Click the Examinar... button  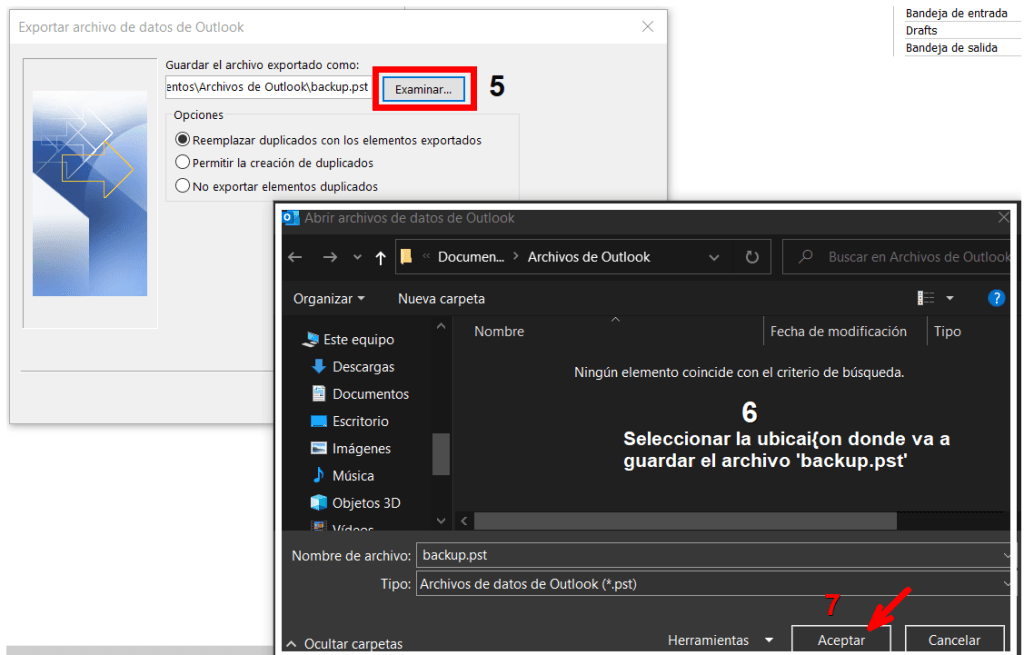coord(423,89)
